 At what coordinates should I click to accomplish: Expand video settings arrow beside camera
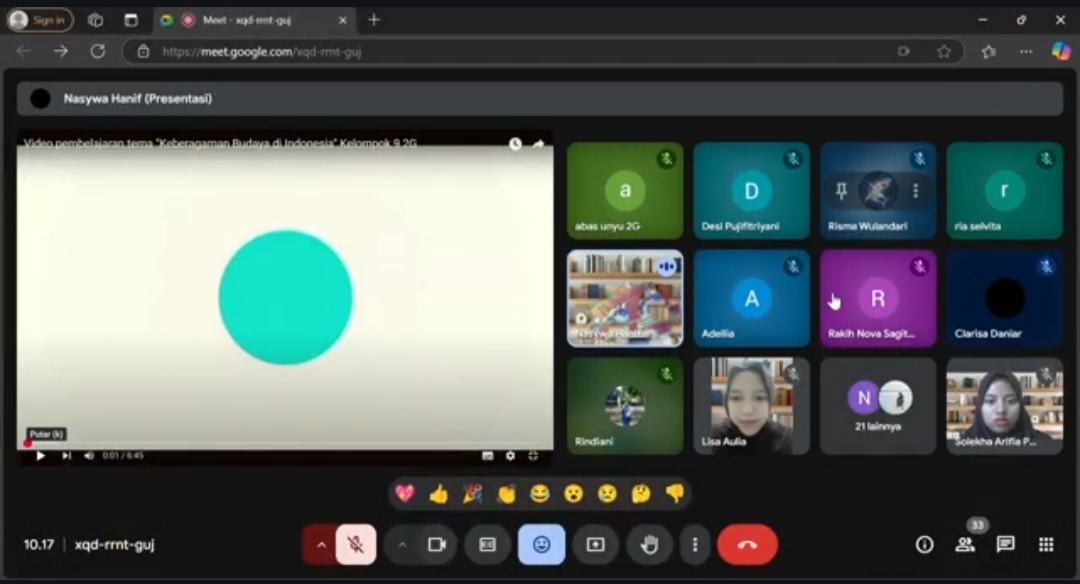402,545
